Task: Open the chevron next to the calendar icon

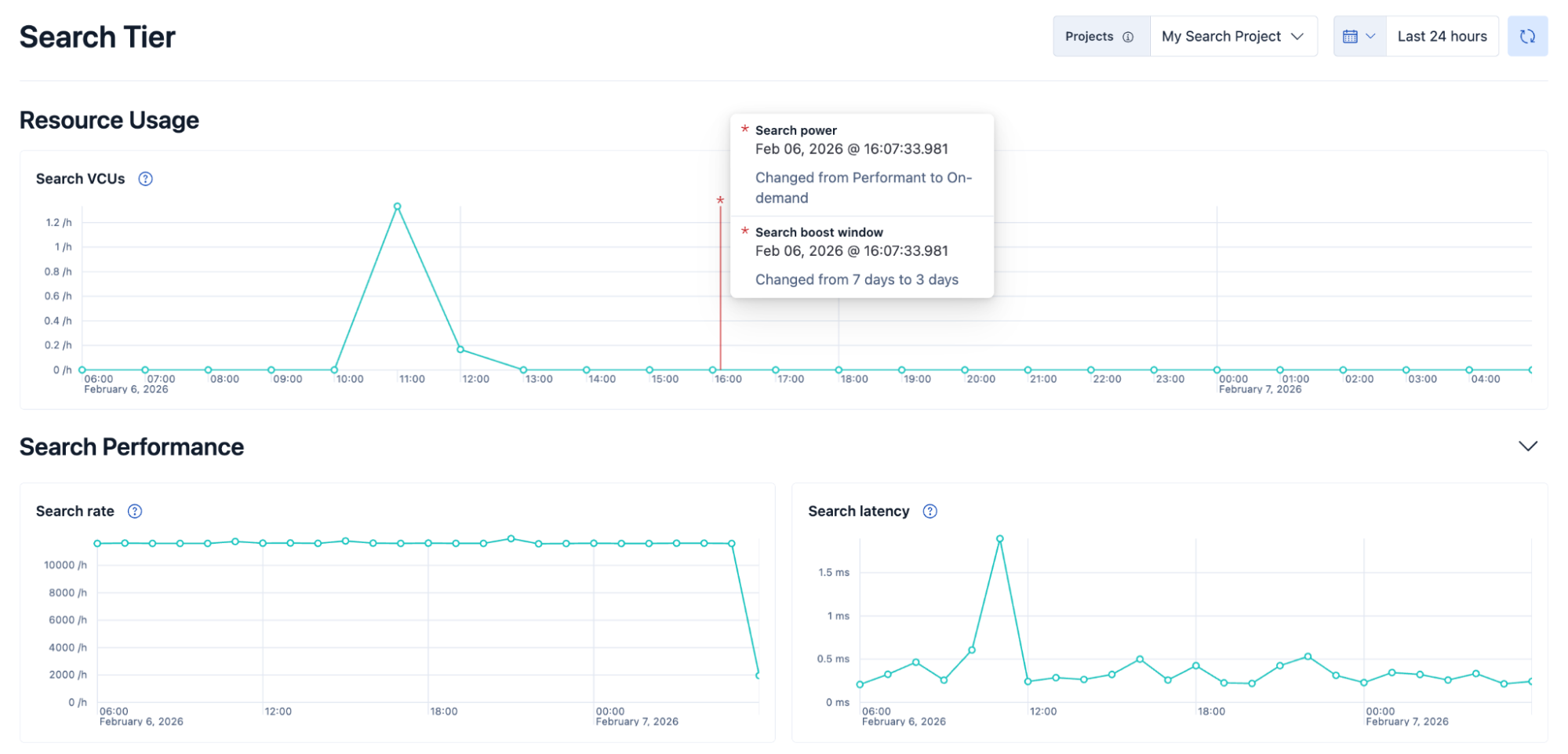Action: pos(1372,35)
